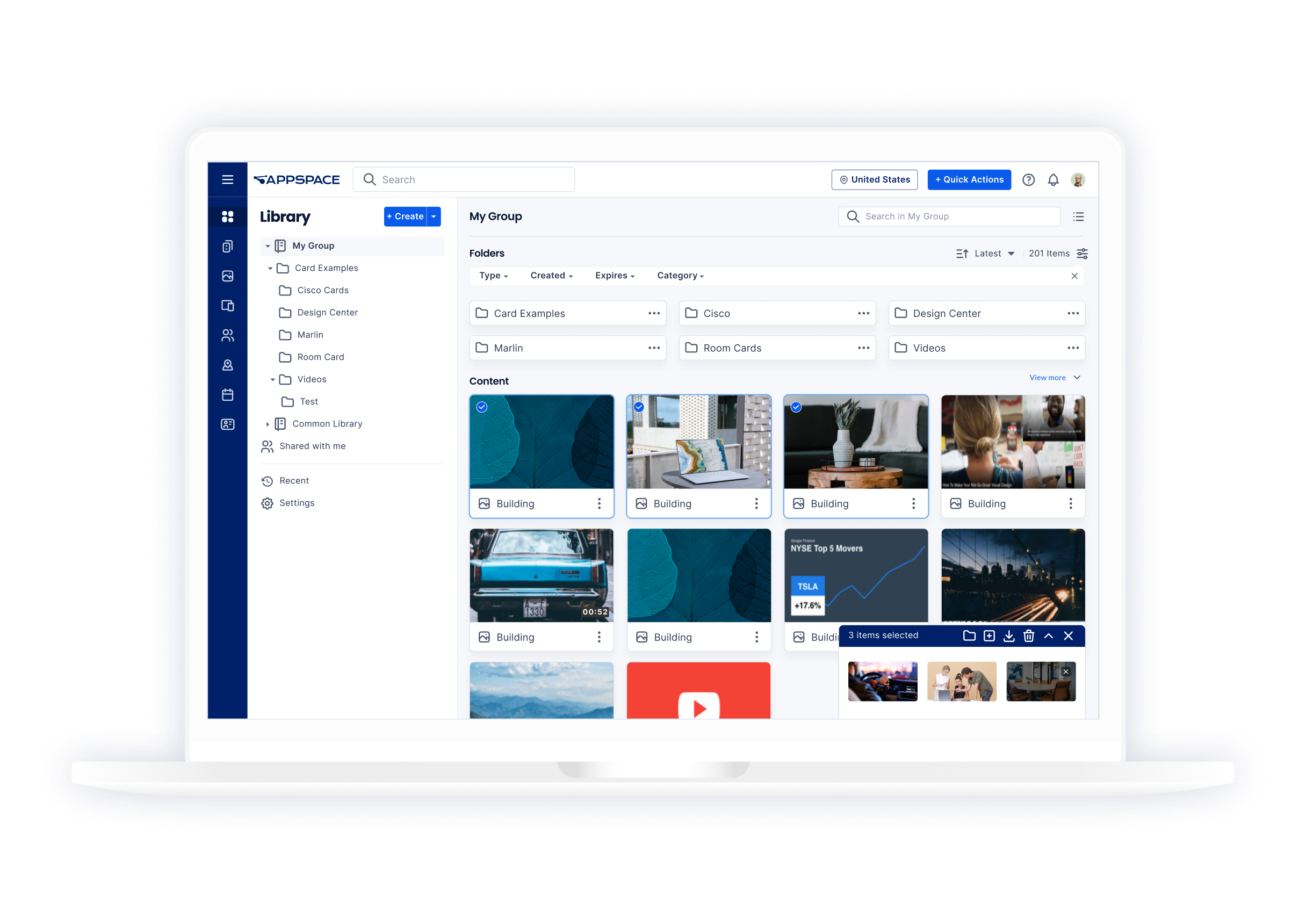Open kebab menu of blue leaf Building card
This screenshot has width=1306, height=924.
(x=598, y=503)
